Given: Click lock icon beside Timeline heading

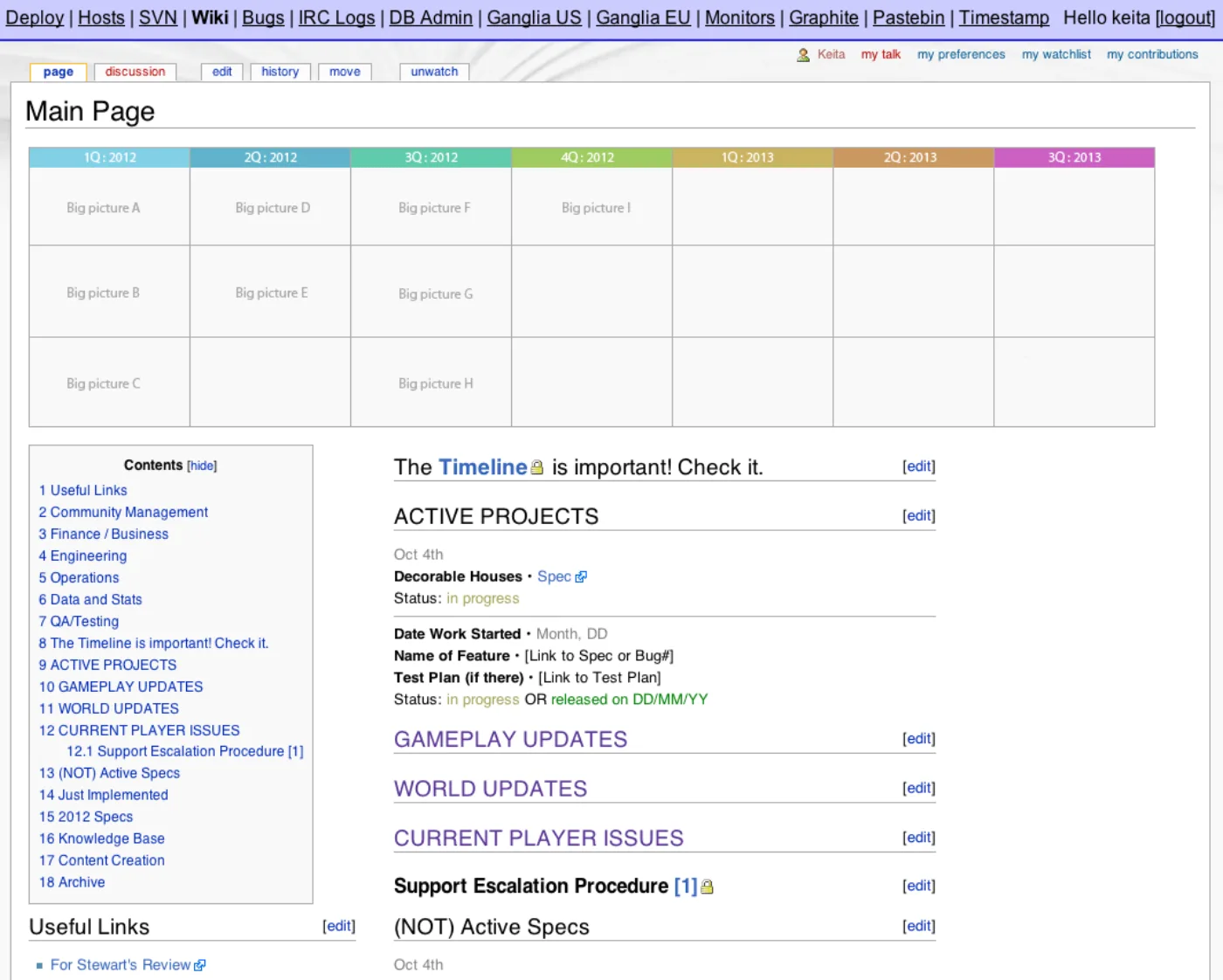Looking at the screenshot, I should point(537,468).
